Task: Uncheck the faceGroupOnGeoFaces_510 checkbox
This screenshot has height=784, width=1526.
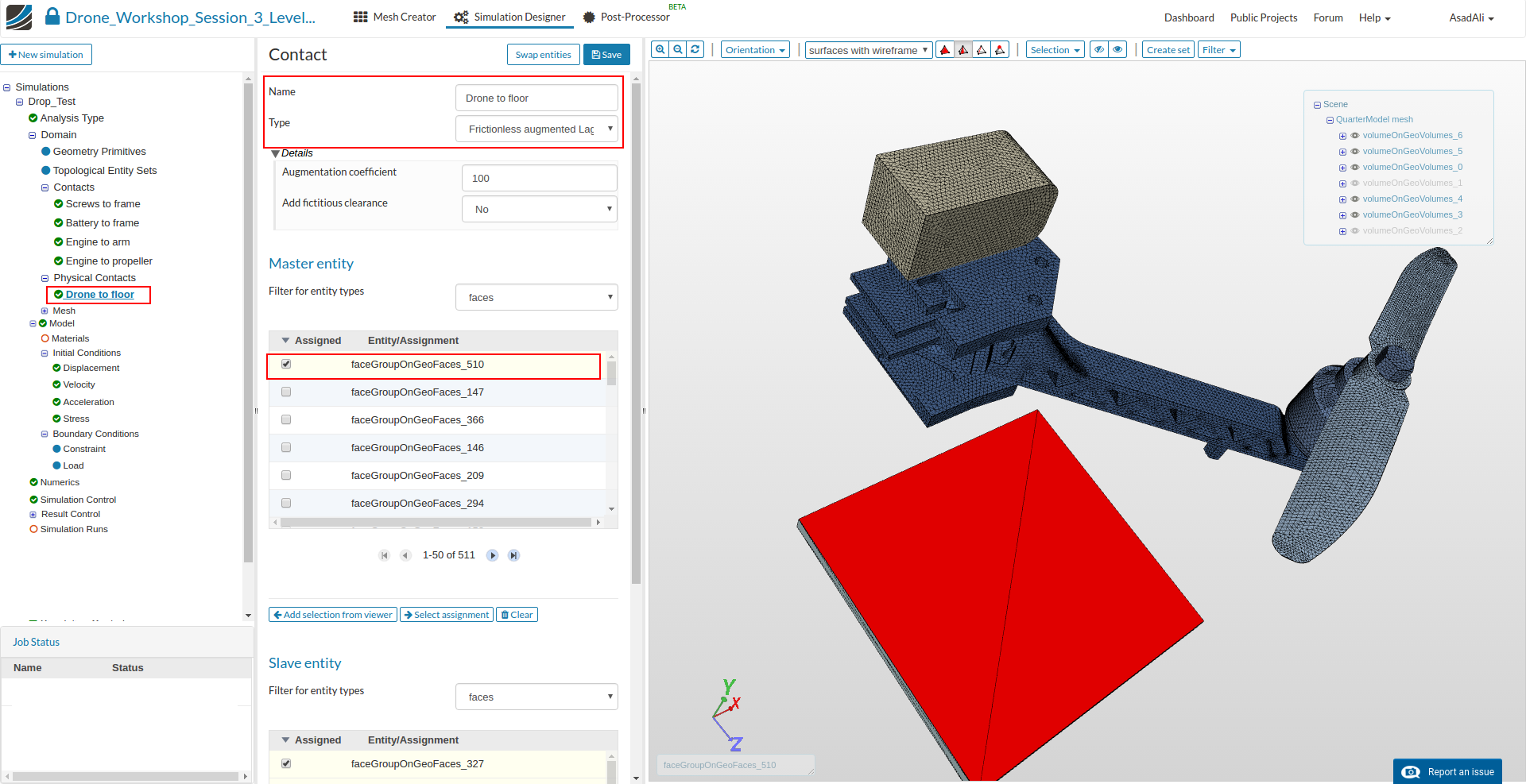Action: click(286, 365)
